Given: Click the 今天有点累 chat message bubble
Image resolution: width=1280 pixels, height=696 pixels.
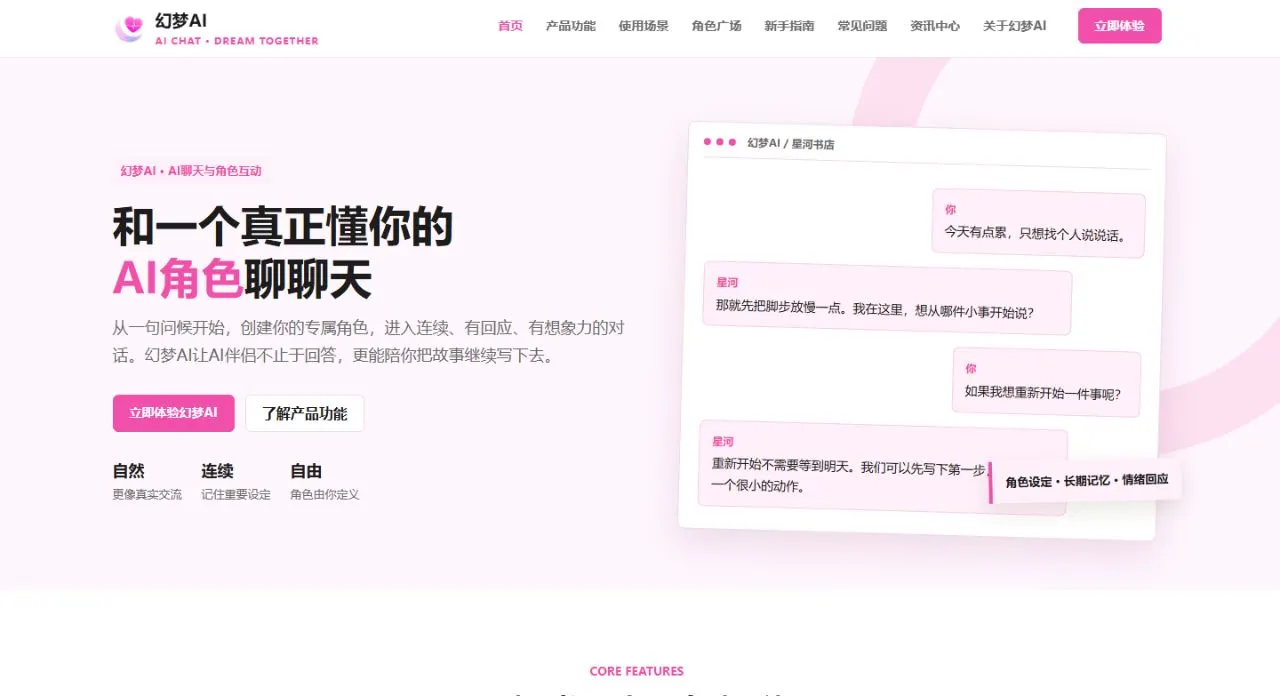Looking at the screenshot, I should (1038, 224).
